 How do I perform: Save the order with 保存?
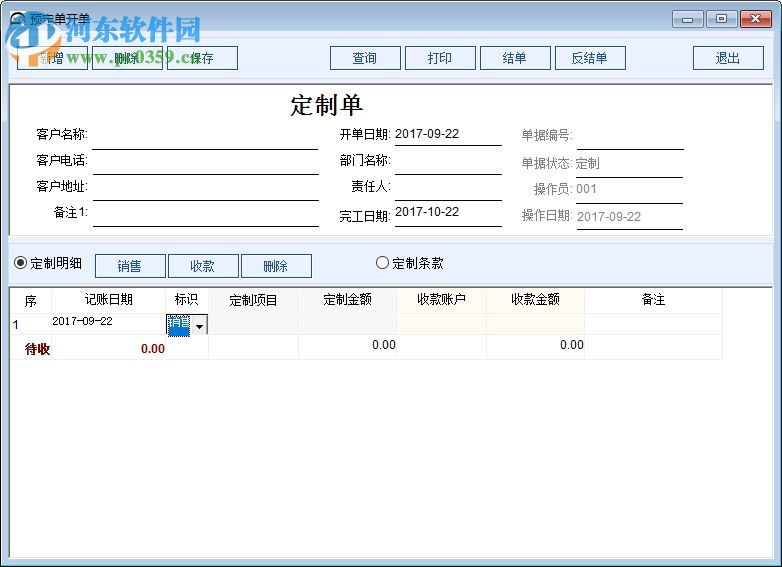[x=202, y=58]
